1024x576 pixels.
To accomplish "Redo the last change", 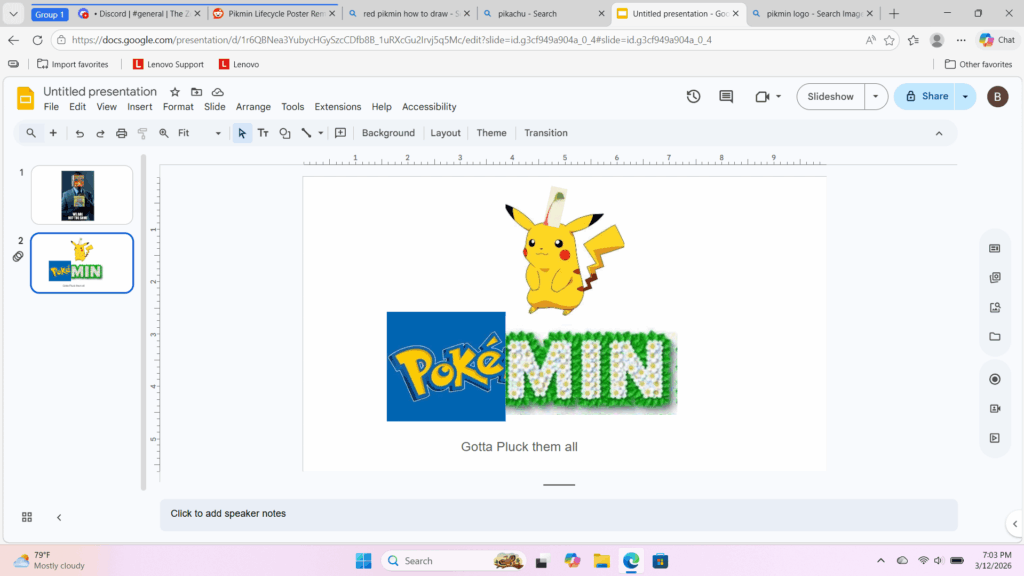I will (x=101, y=132).
